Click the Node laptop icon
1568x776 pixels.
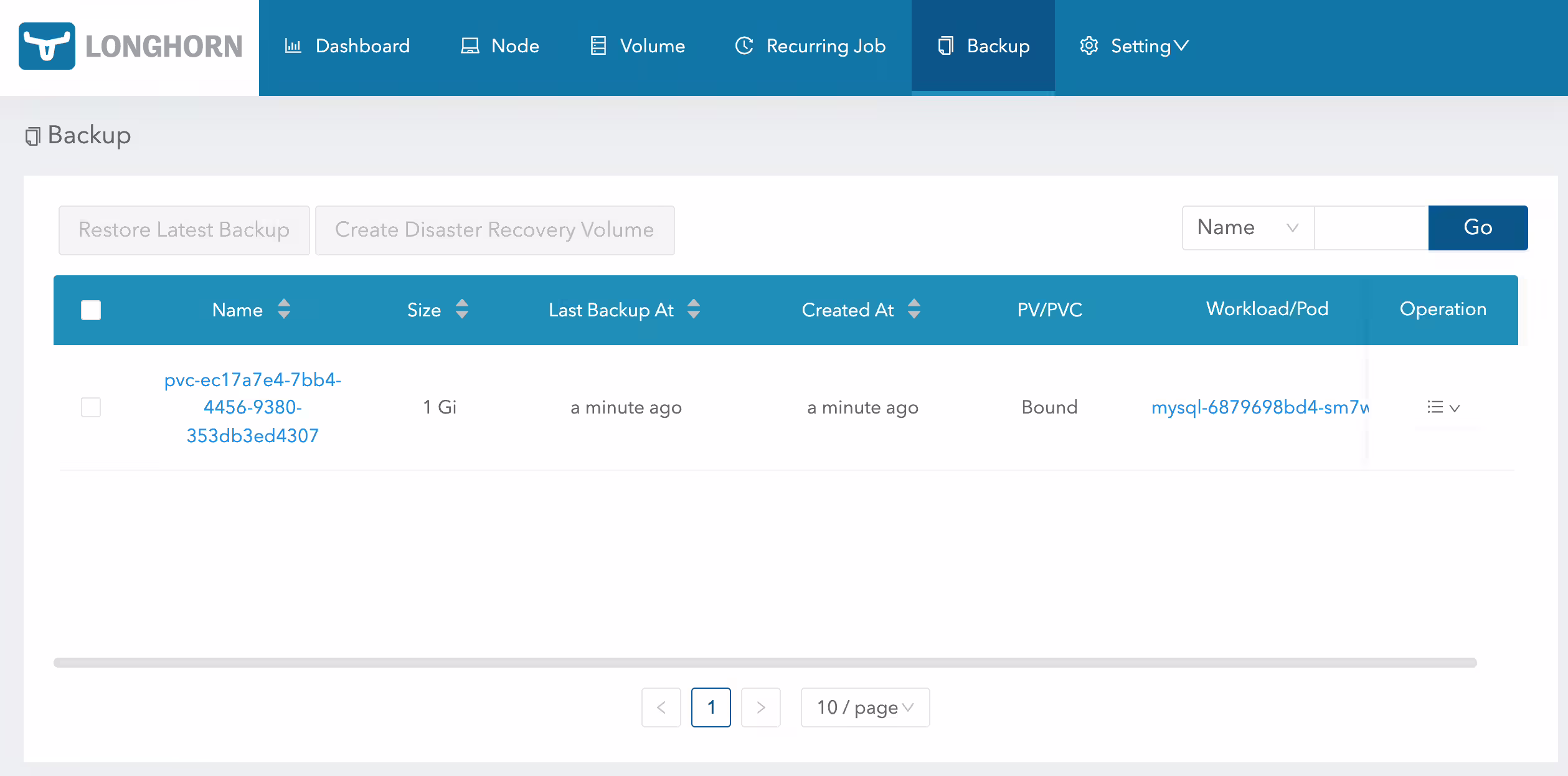click(x=470, y=46)
